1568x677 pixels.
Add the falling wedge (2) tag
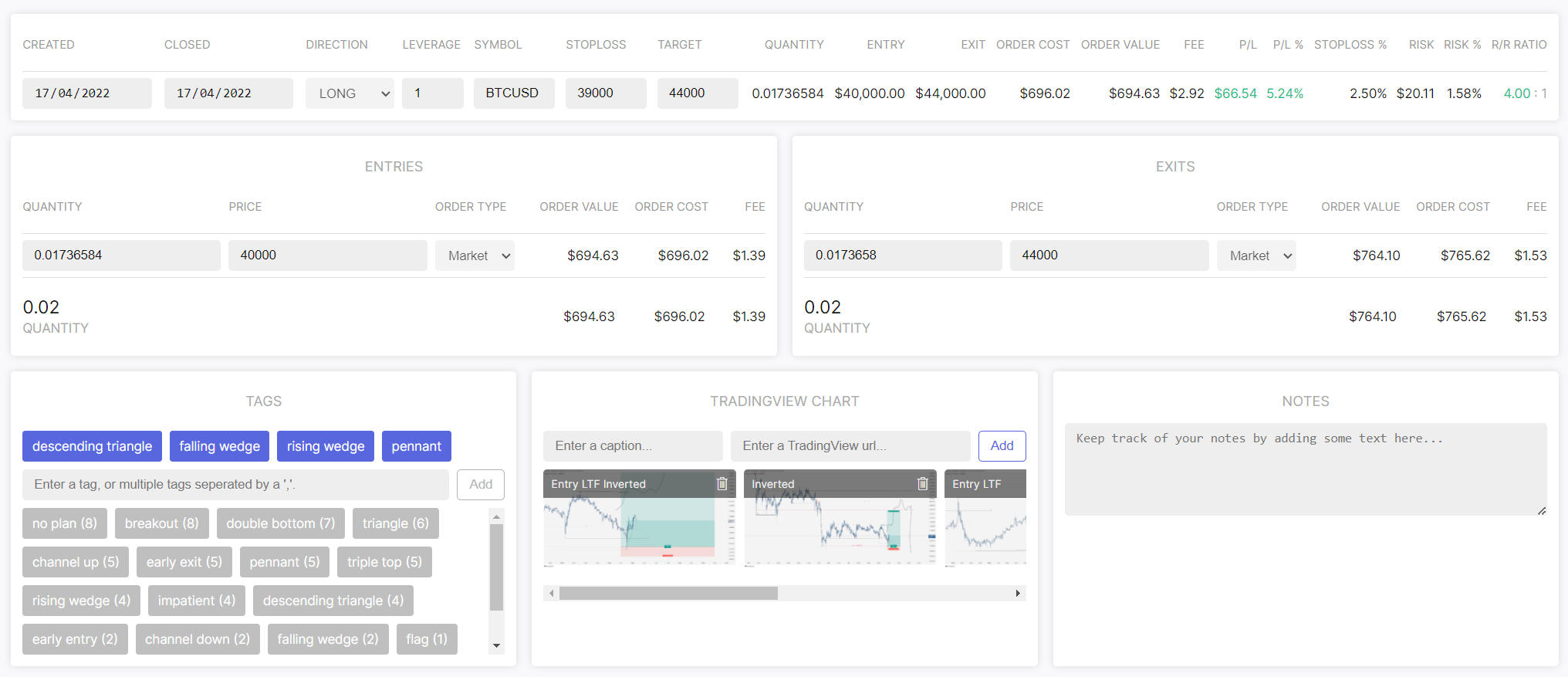328,639
